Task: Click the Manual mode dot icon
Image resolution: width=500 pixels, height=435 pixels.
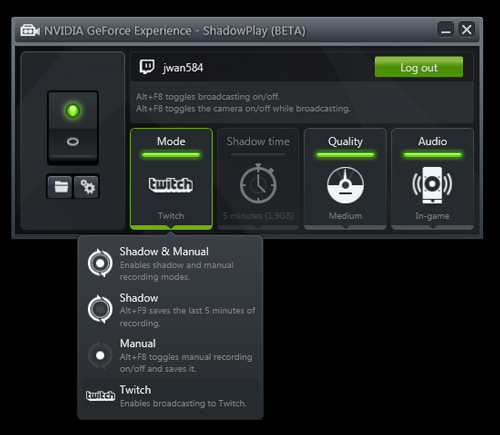Action: 100,355
